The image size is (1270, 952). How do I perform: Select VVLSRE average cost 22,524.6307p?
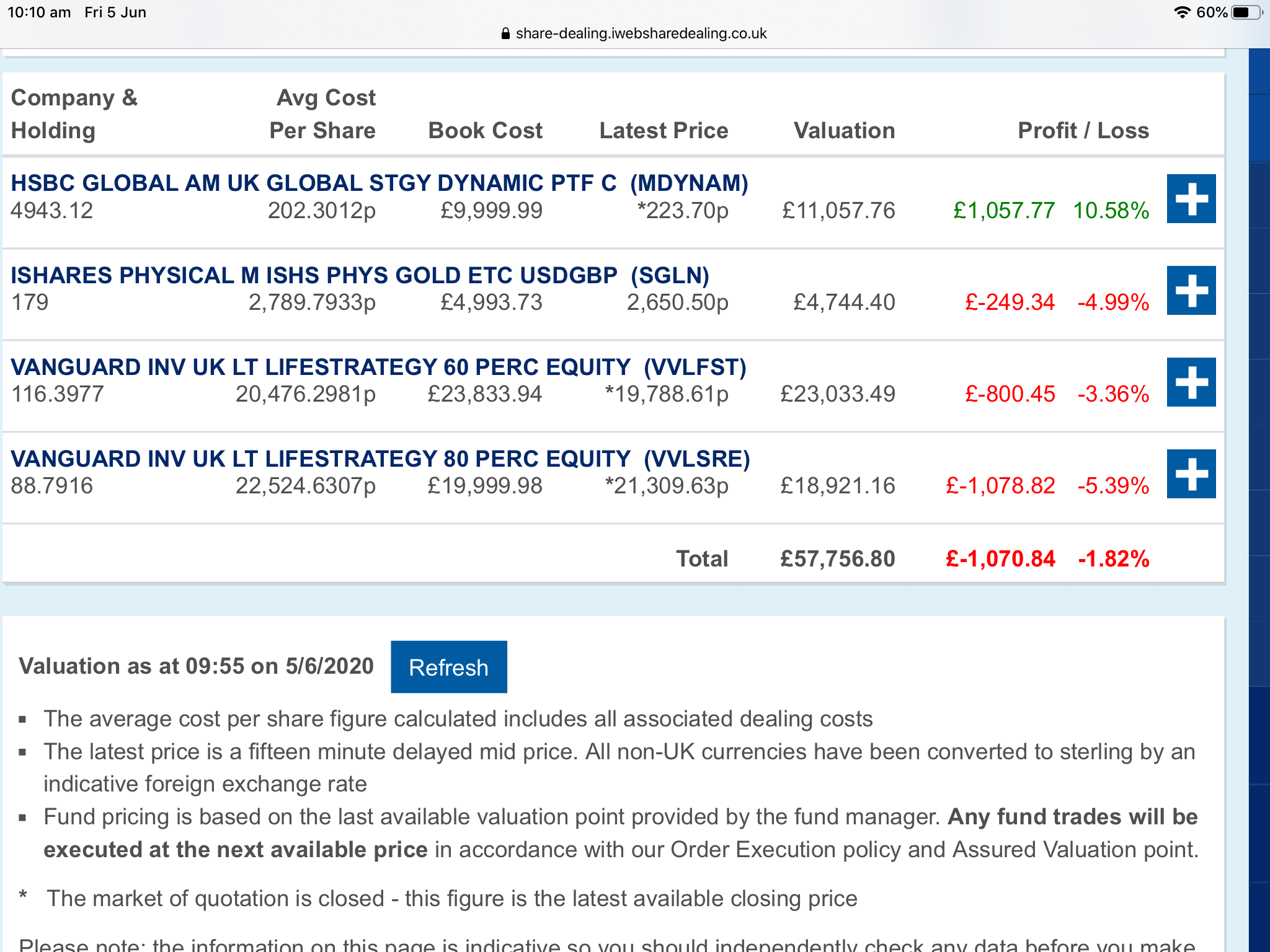click(306, 486)
